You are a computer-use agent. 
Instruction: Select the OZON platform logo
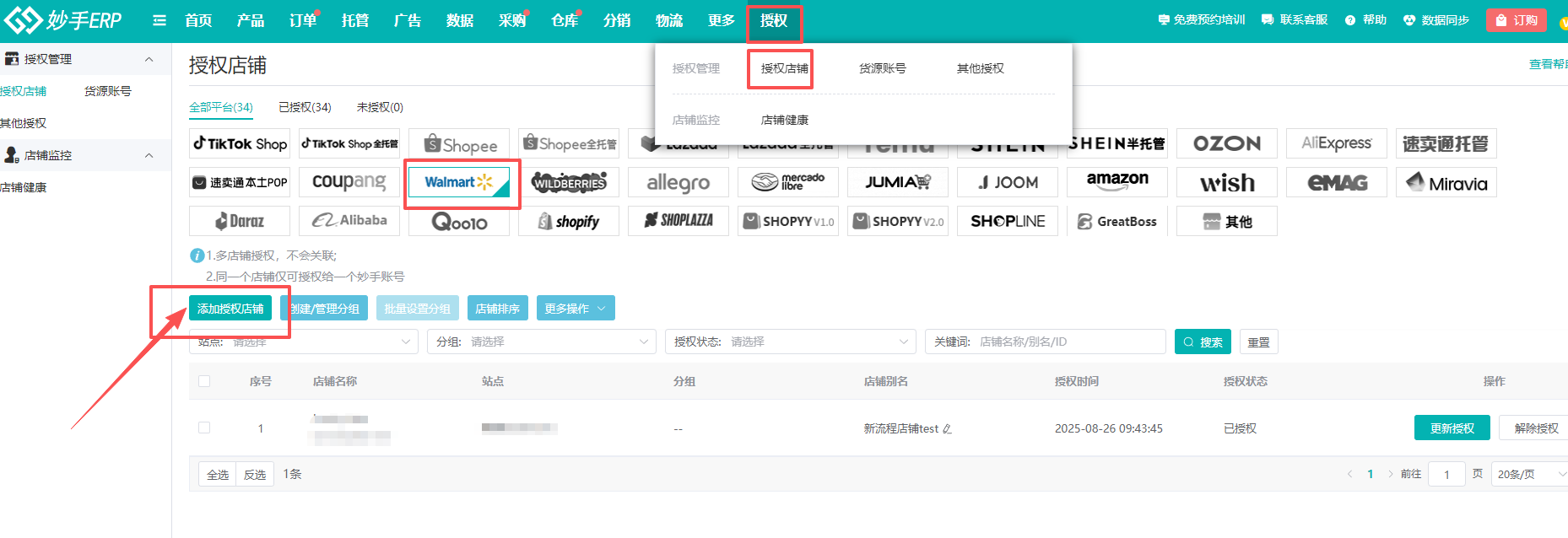coord(1227,143)
